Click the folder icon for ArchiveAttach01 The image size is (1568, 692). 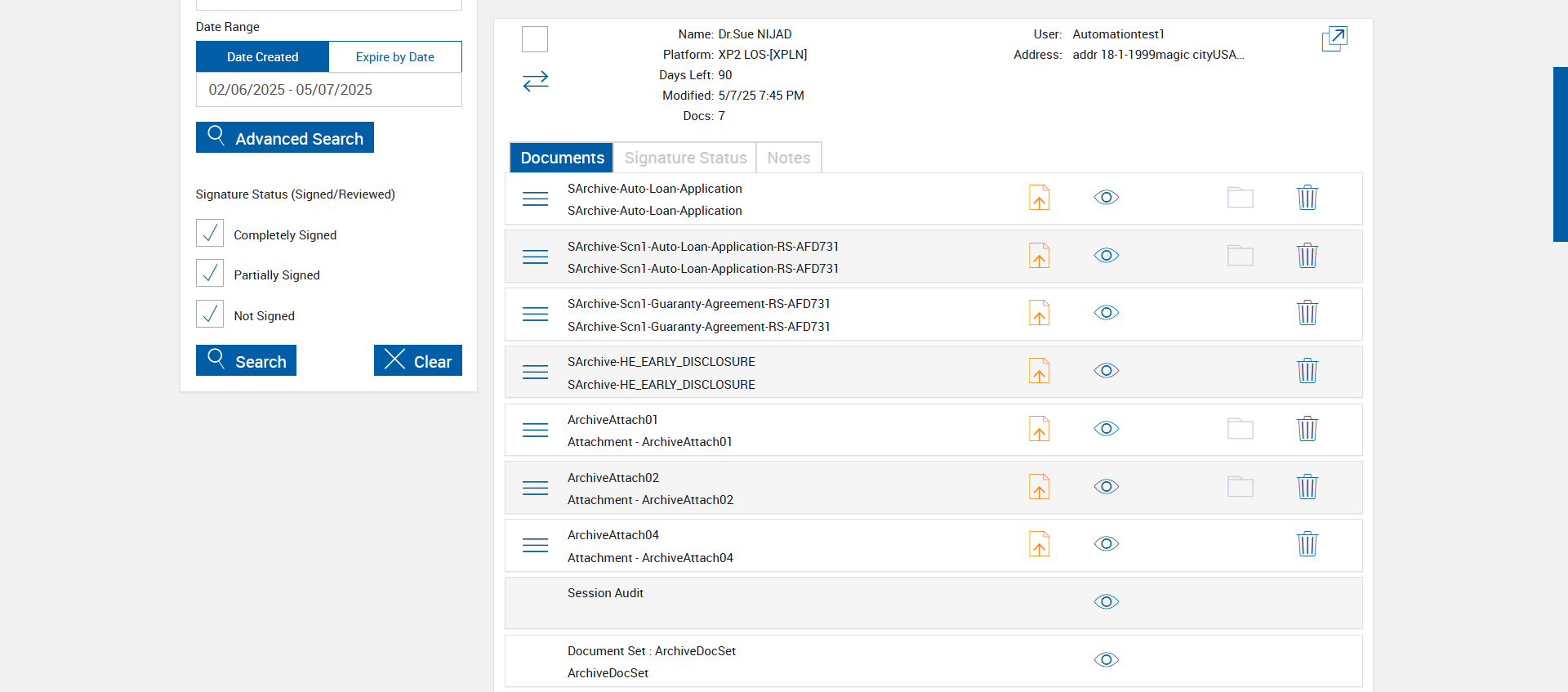(x=1241, y=429)
